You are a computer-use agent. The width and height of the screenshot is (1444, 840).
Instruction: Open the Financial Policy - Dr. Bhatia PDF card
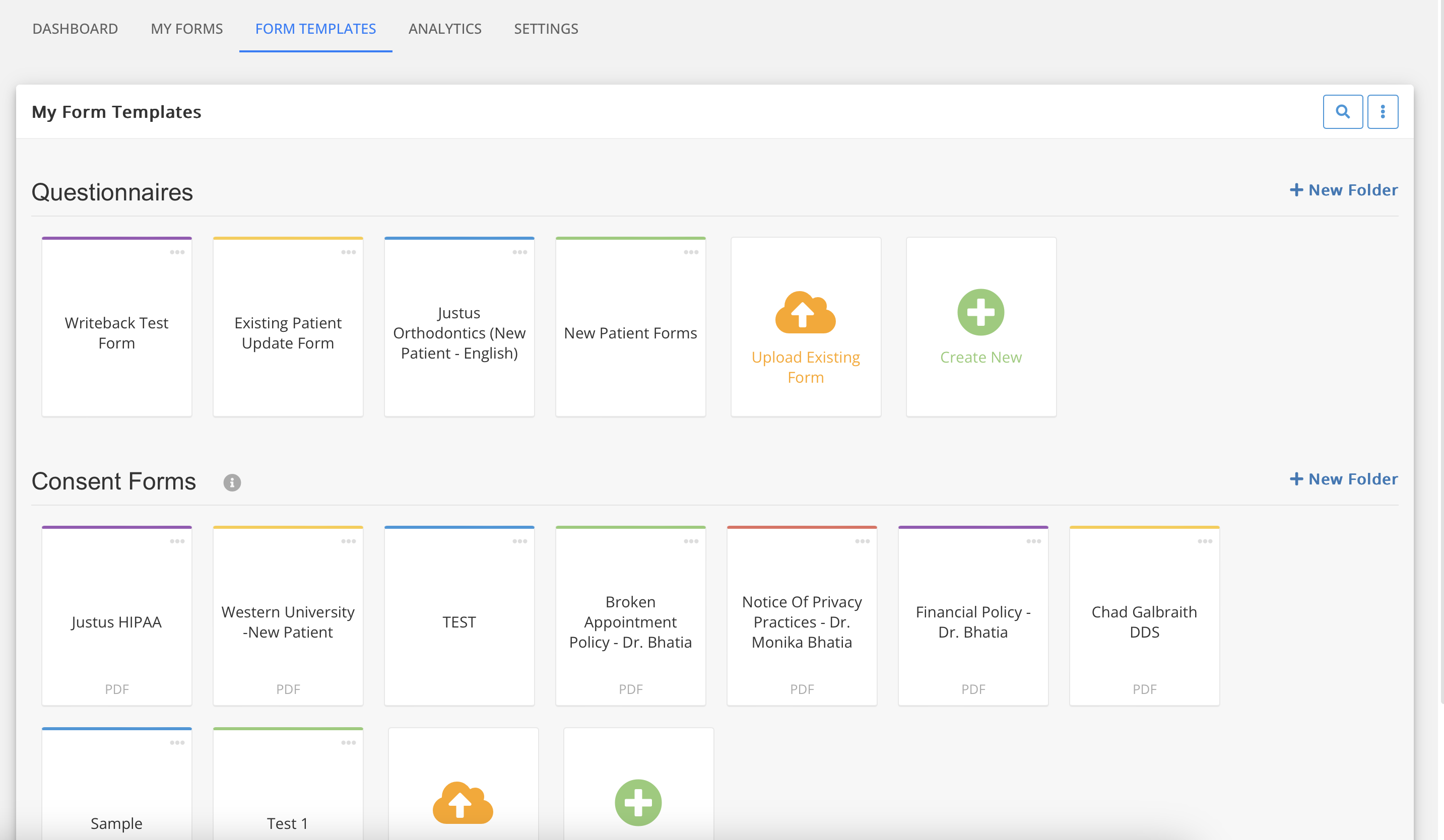coord(973,621)
